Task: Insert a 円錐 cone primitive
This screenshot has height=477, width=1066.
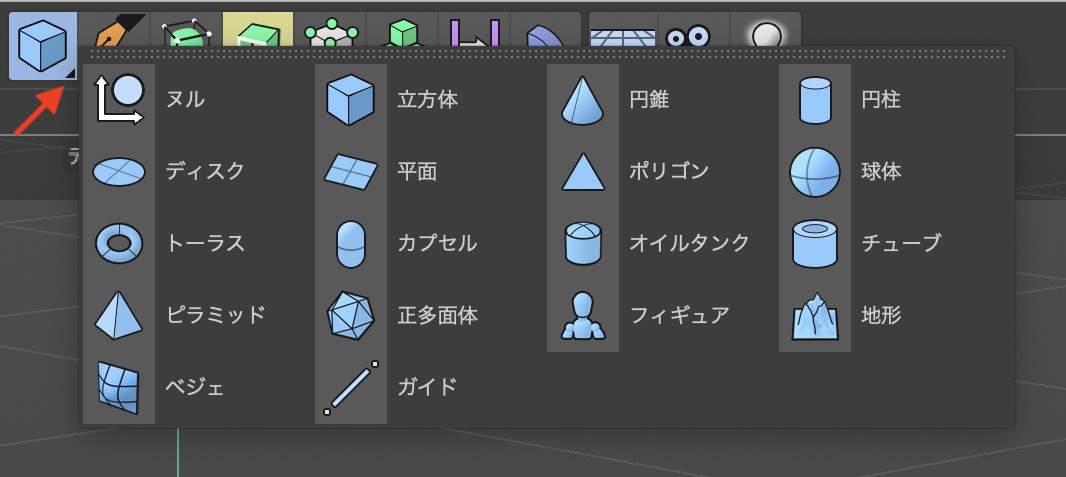Action: [583, 100]
